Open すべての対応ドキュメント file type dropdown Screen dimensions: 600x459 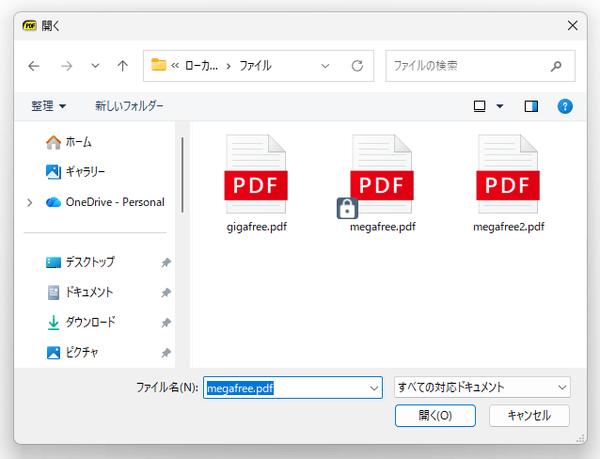coord(482,387)
